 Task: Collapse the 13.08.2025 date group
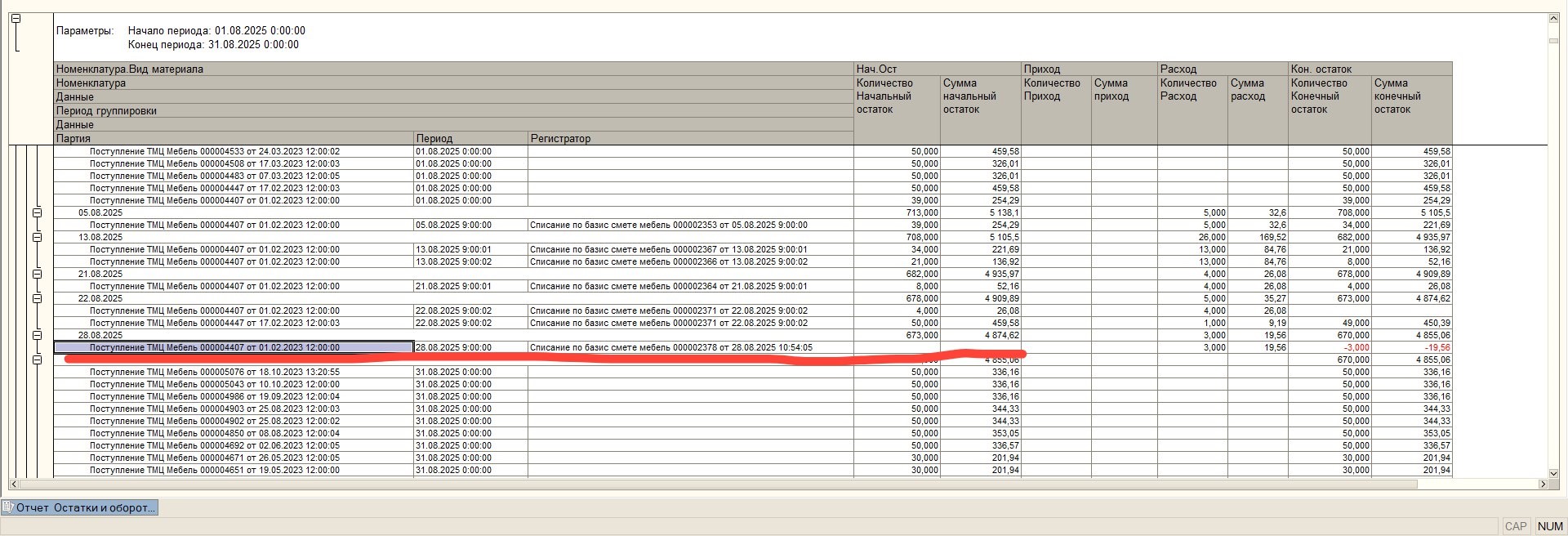tap(37, 237)
